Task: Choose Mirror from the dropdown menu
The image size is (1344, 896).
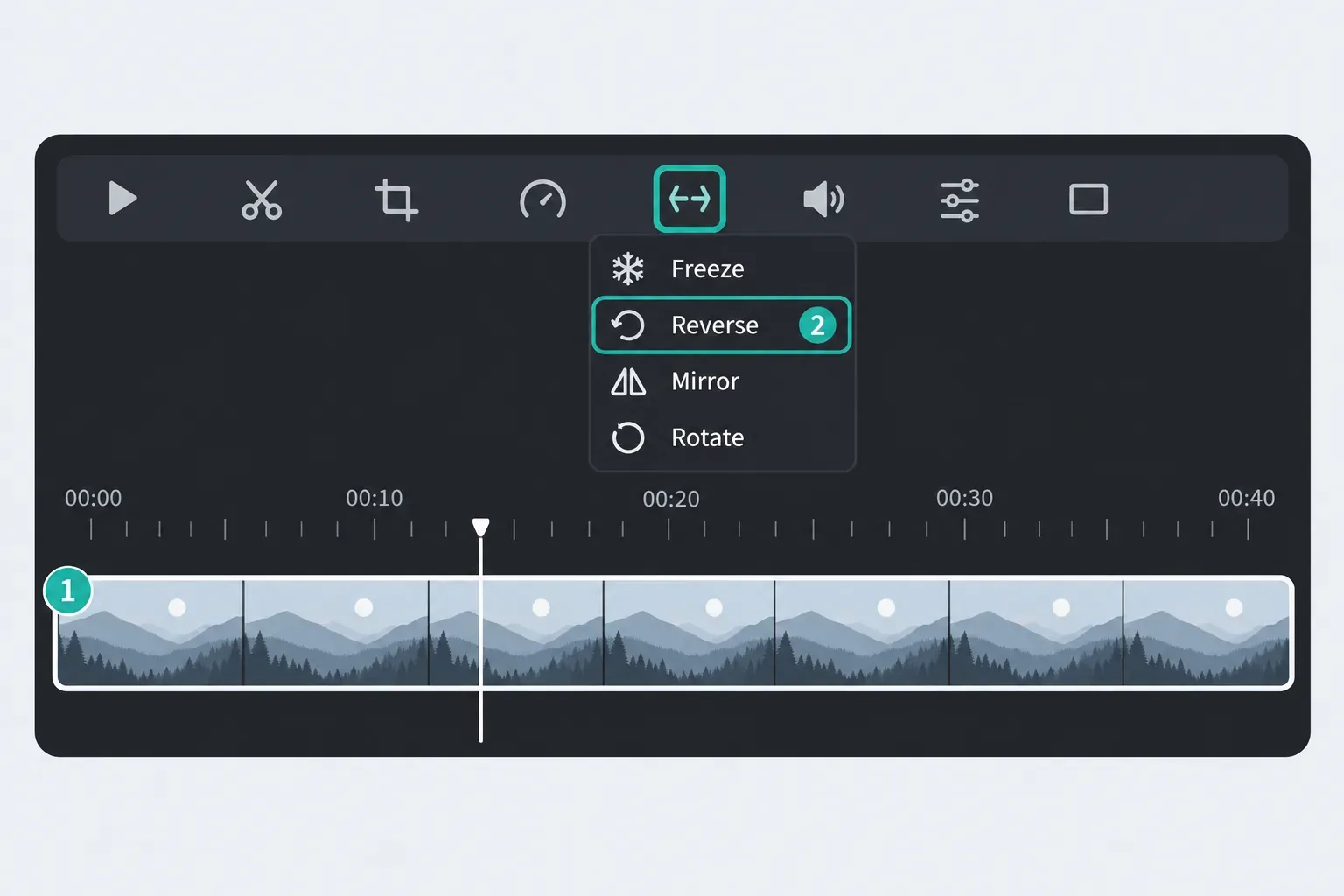Action: coord(722,381)
